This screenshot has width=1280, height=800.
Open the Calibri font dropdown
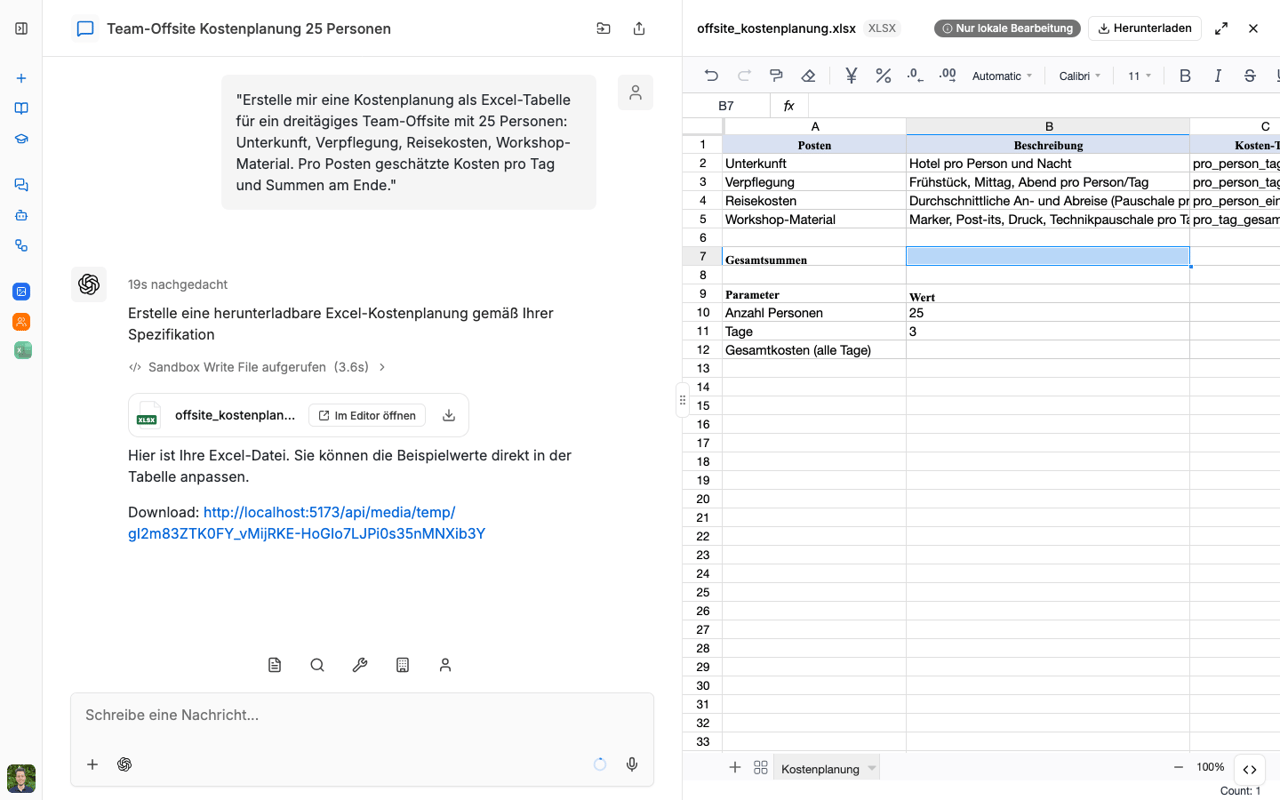tap(1080, 76)
